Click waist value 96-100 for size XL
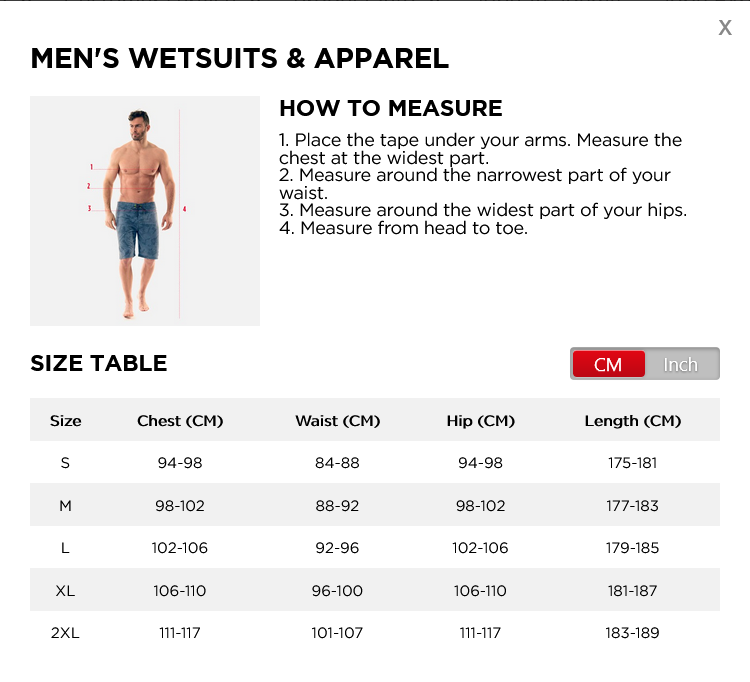This screenshot has height=682, width=750. (x=337, y=591)
